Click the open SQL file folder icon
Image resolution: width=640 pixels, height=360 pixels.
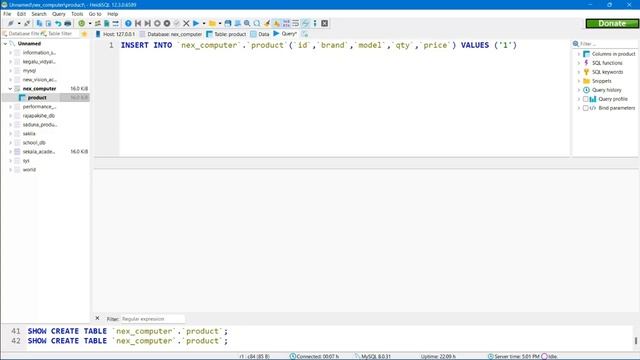tap(212, 23)
